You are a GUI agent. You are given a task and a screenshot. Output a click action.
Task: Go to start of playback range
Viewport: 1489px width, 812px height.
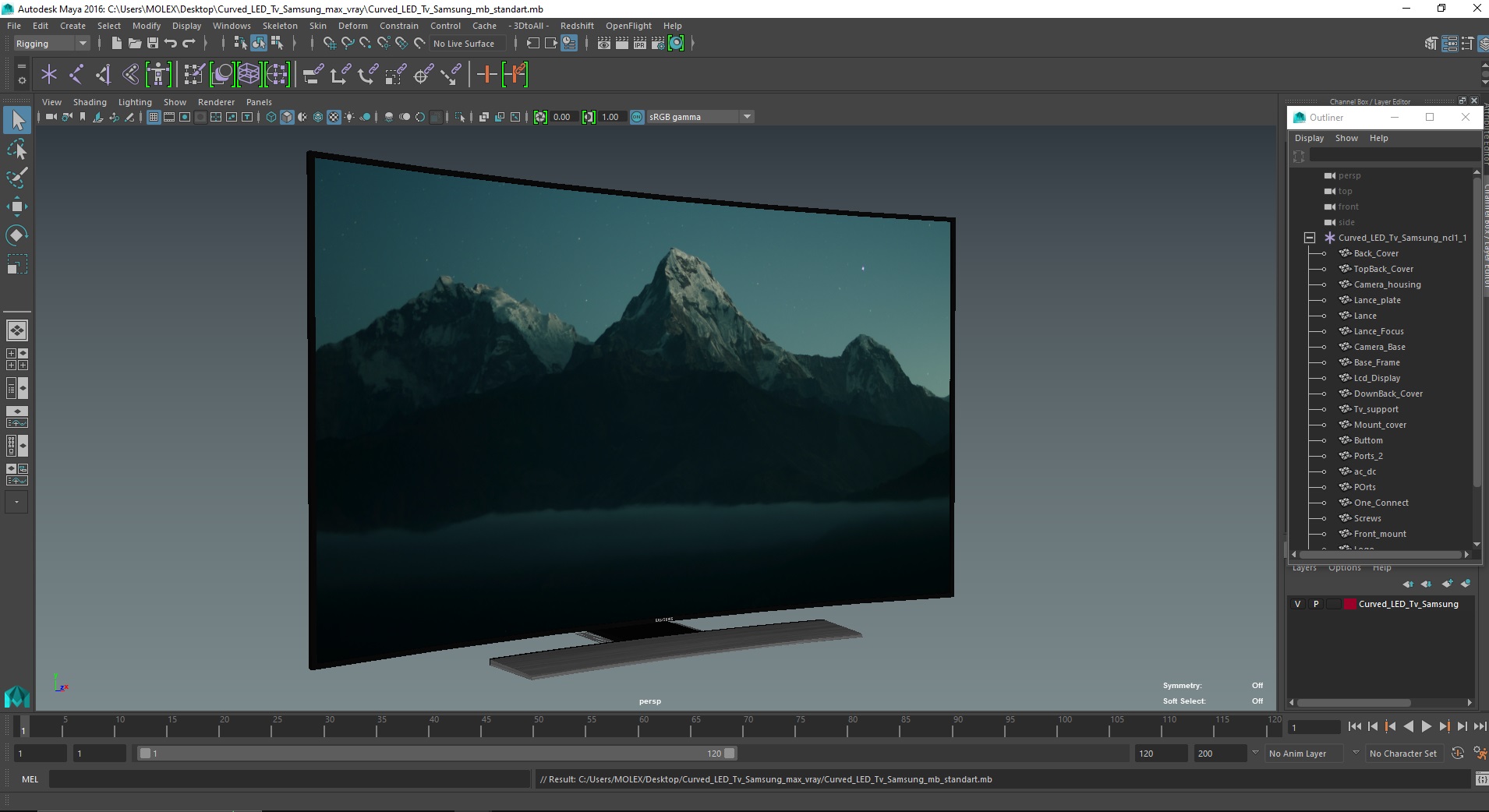(1355, 726)
